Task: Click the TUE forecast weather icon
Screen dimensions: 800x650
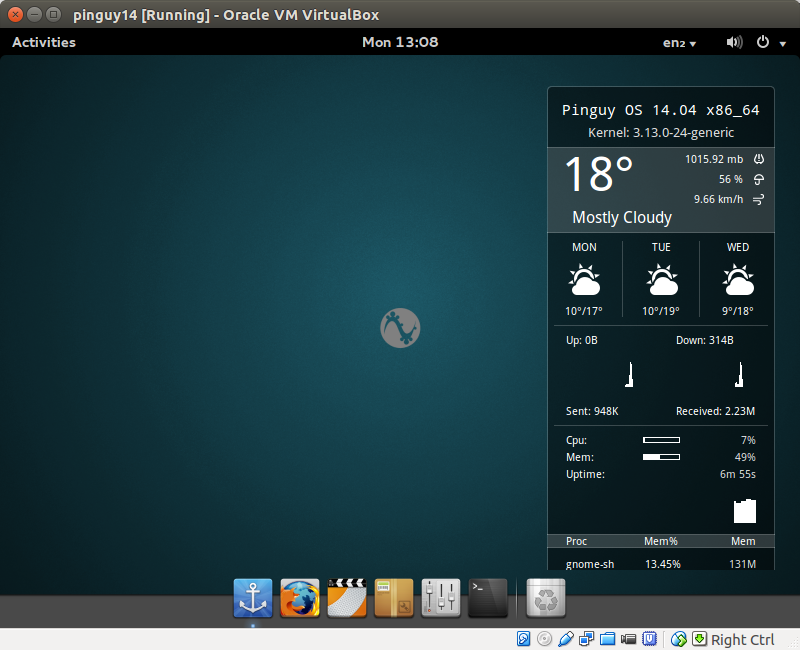Action: tap(662, 280)
